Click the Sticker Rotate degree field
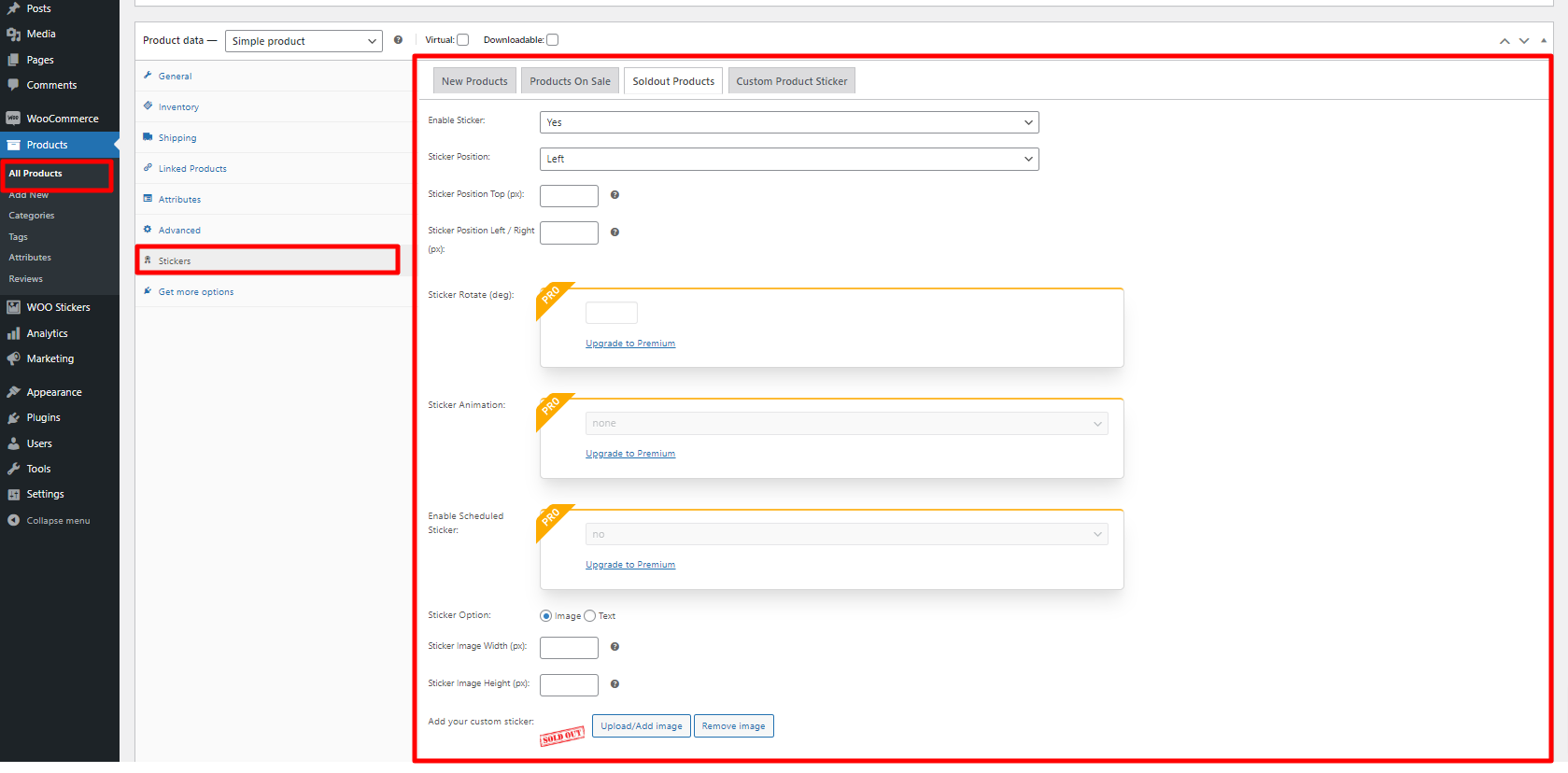 pos(612,313)
